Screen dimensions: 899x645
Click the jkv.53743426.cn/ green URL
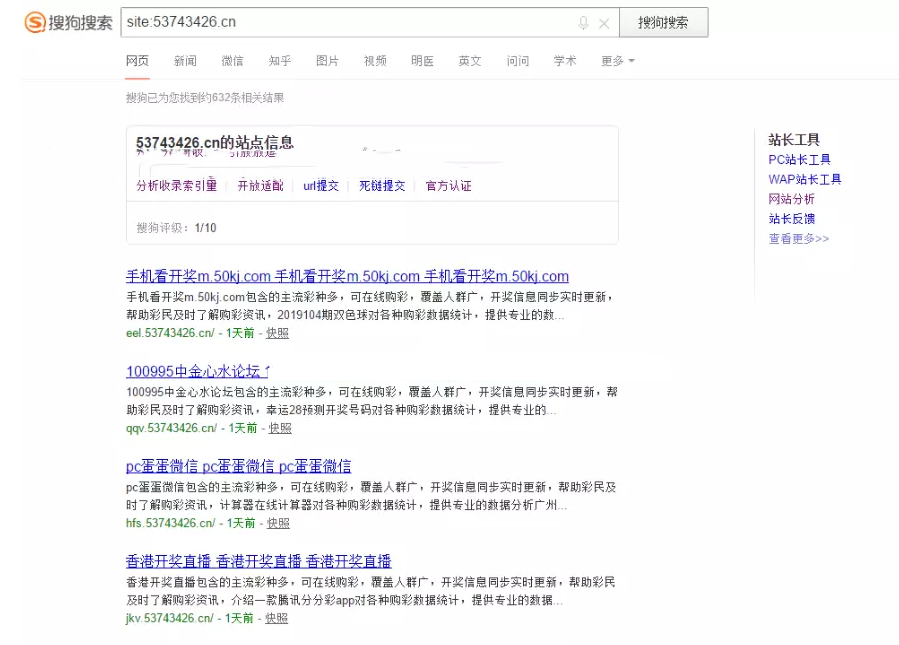click(x=170, y=618)
